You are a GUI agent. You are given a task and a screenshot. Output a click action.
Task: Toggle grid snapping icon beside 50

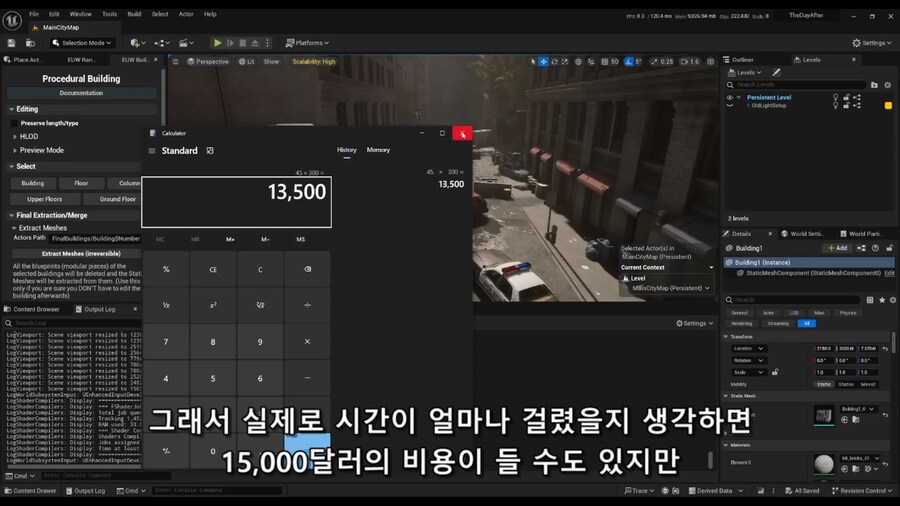click(604, 61)
